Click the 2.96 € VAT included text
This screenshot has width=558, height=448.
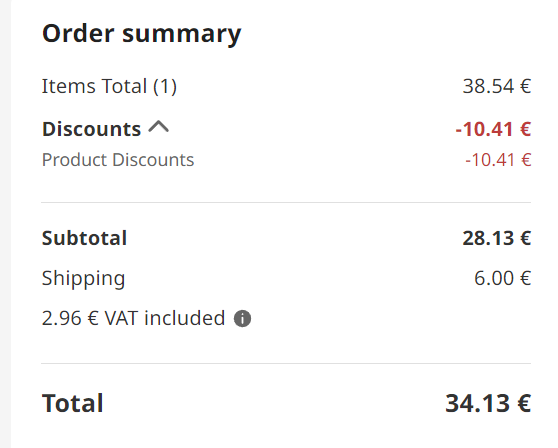tap(133, 318)
